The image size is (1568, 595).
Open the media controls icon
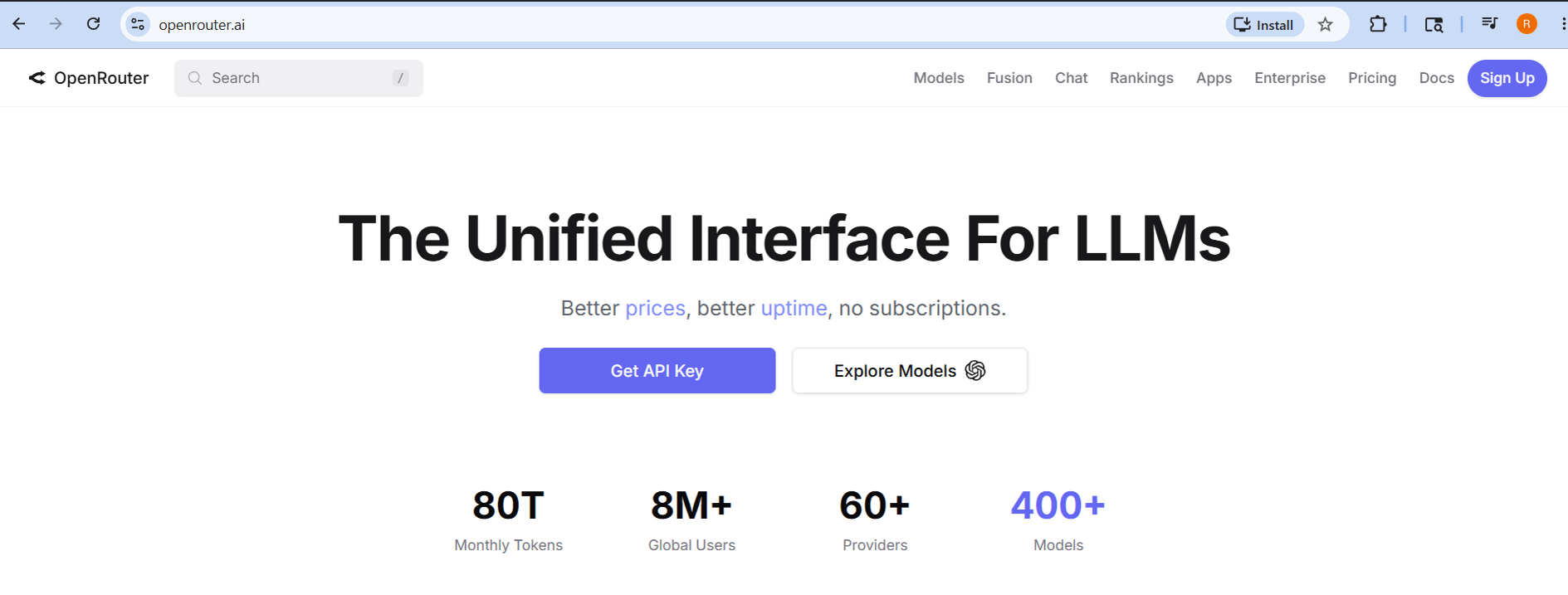(1489, 24)
